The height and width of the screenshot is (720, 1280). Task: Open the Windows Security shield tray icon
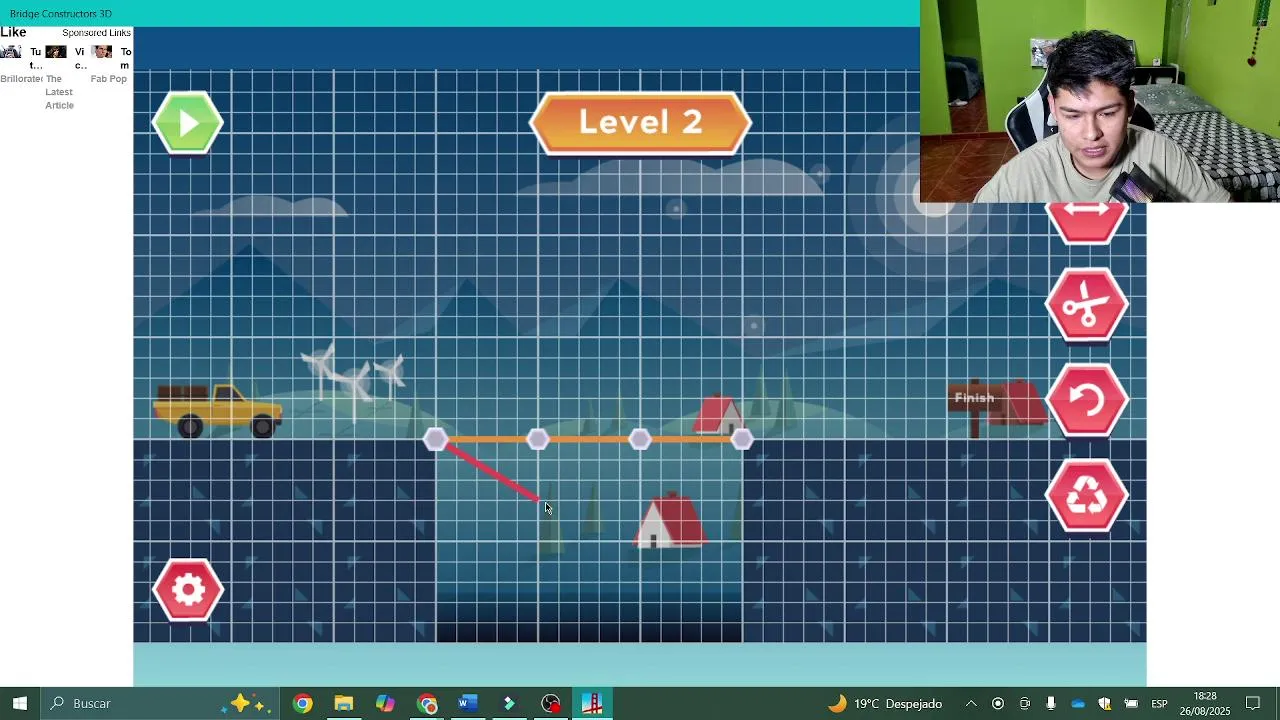coord(1105,704)
